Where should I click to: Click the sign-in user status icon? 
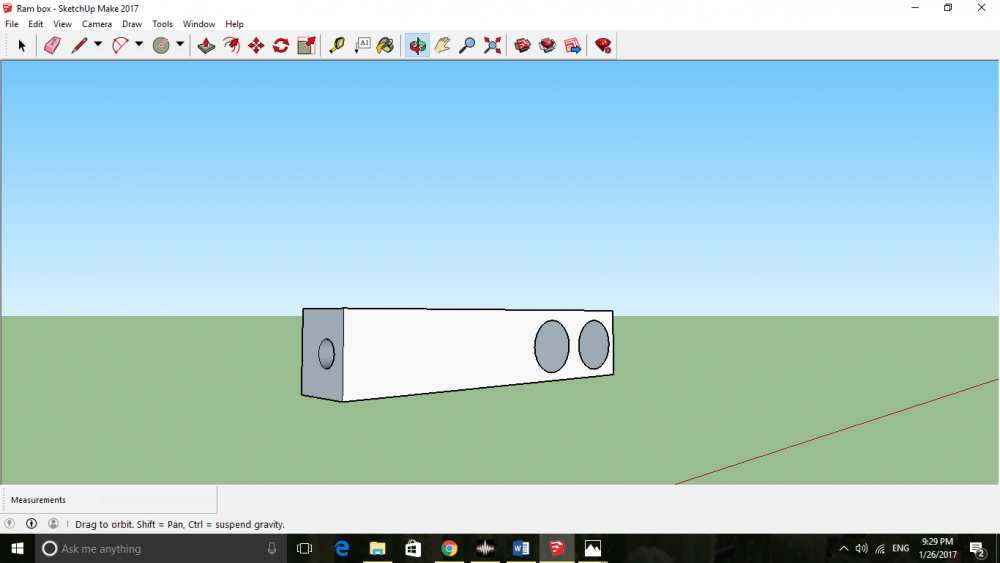point(53,523)
